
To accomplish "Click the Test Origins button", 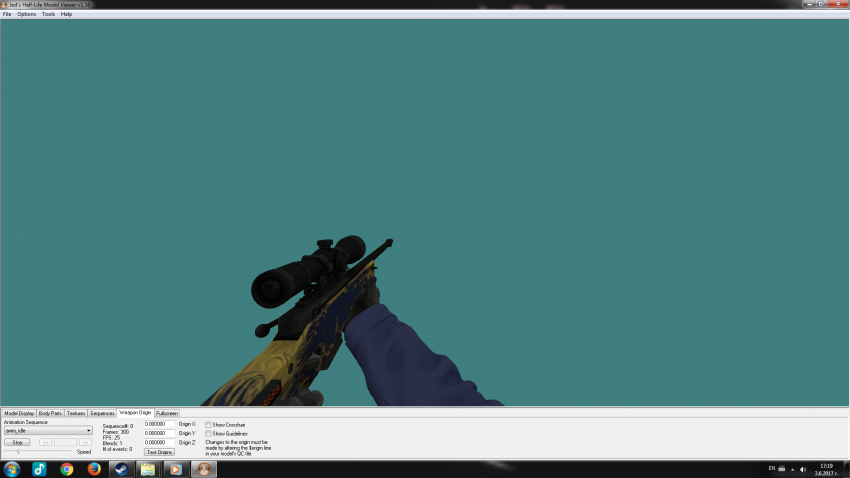I will 159,452.
